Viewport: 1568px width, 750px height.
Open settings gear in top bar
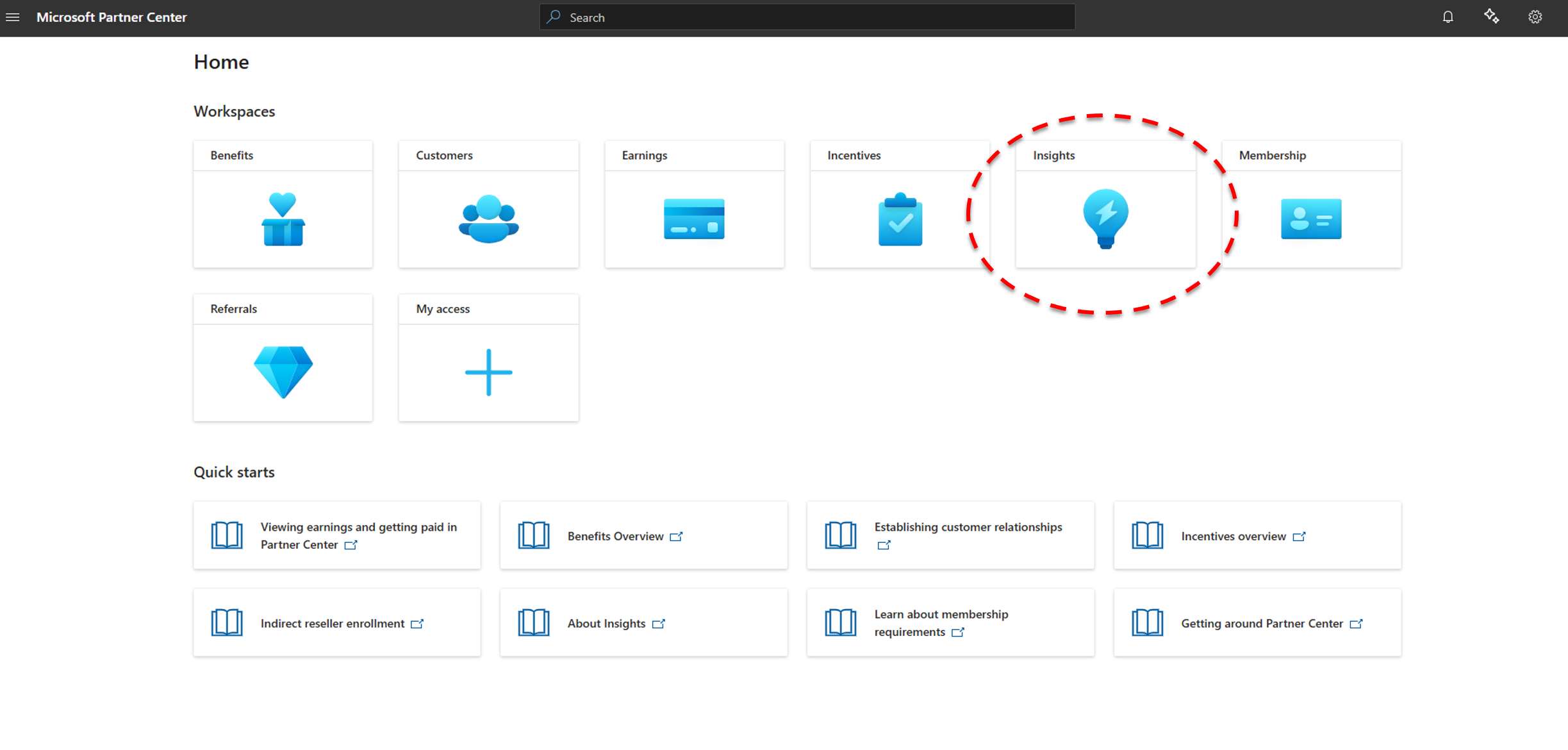pos(1535,17)
